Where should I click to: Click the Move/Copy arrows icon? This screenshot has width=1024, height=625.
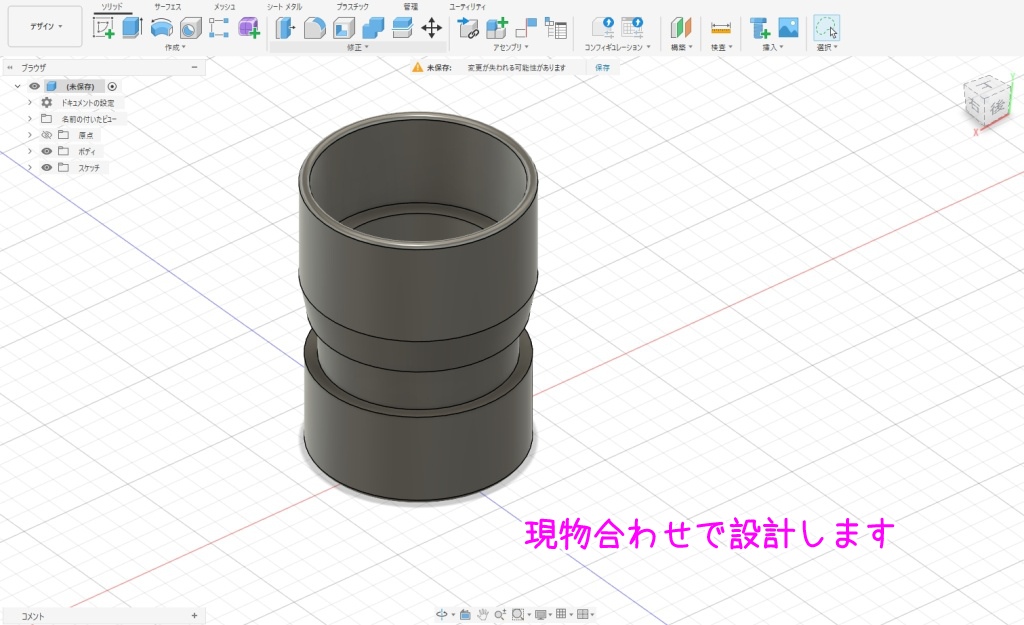click(x=432, y=28)
